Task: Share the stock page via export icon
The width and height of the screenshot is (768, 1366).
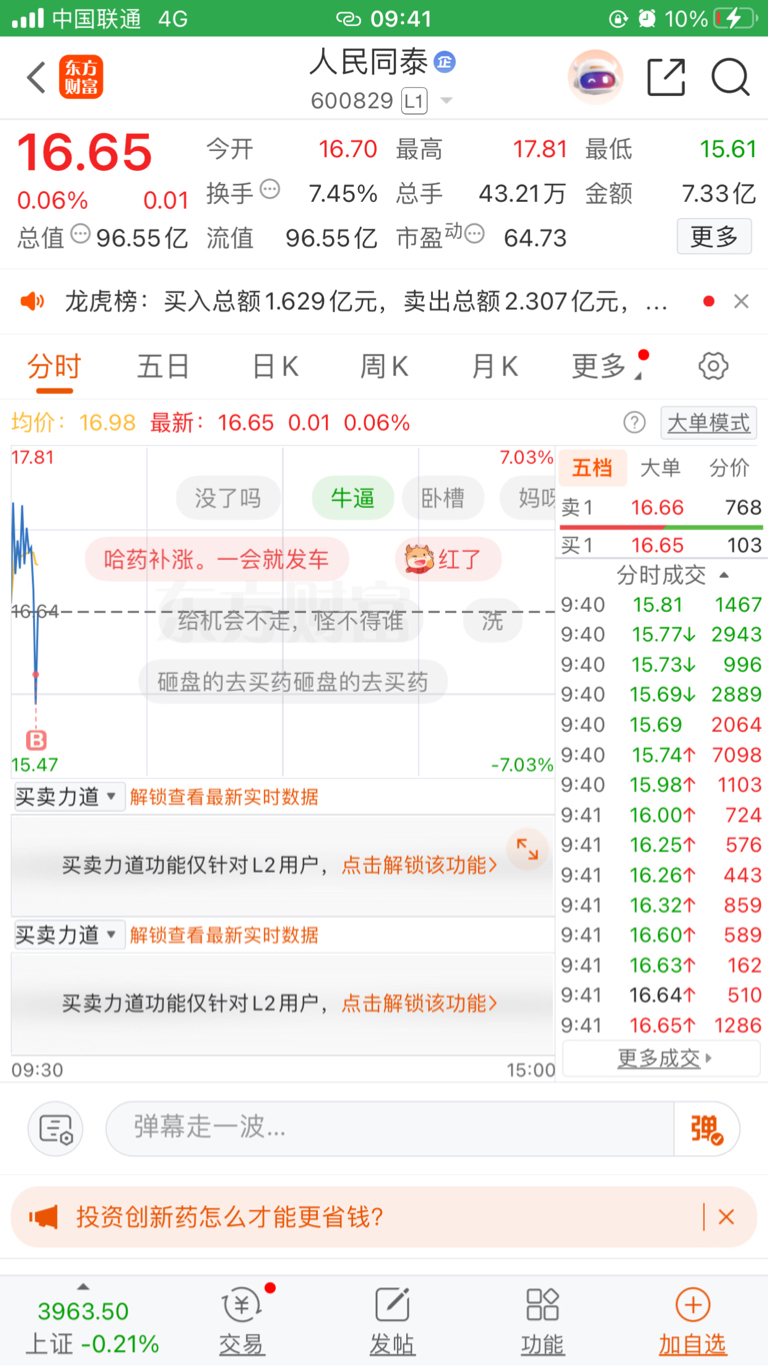Action: tap(666, 77)
